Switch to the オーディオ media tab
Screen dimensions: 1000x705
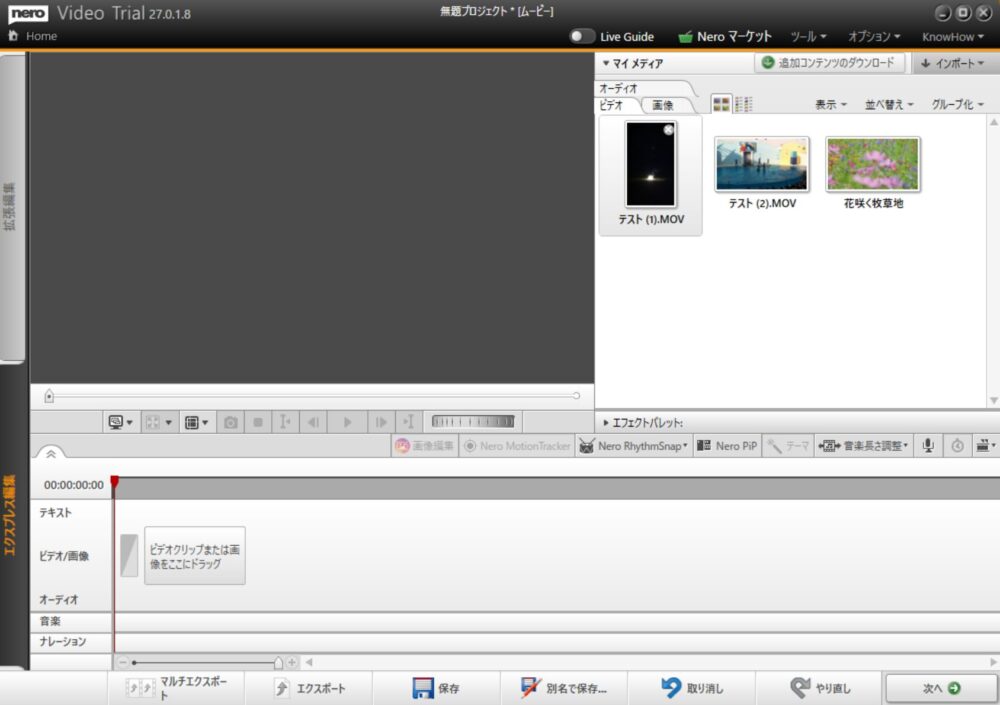point(618,88)
